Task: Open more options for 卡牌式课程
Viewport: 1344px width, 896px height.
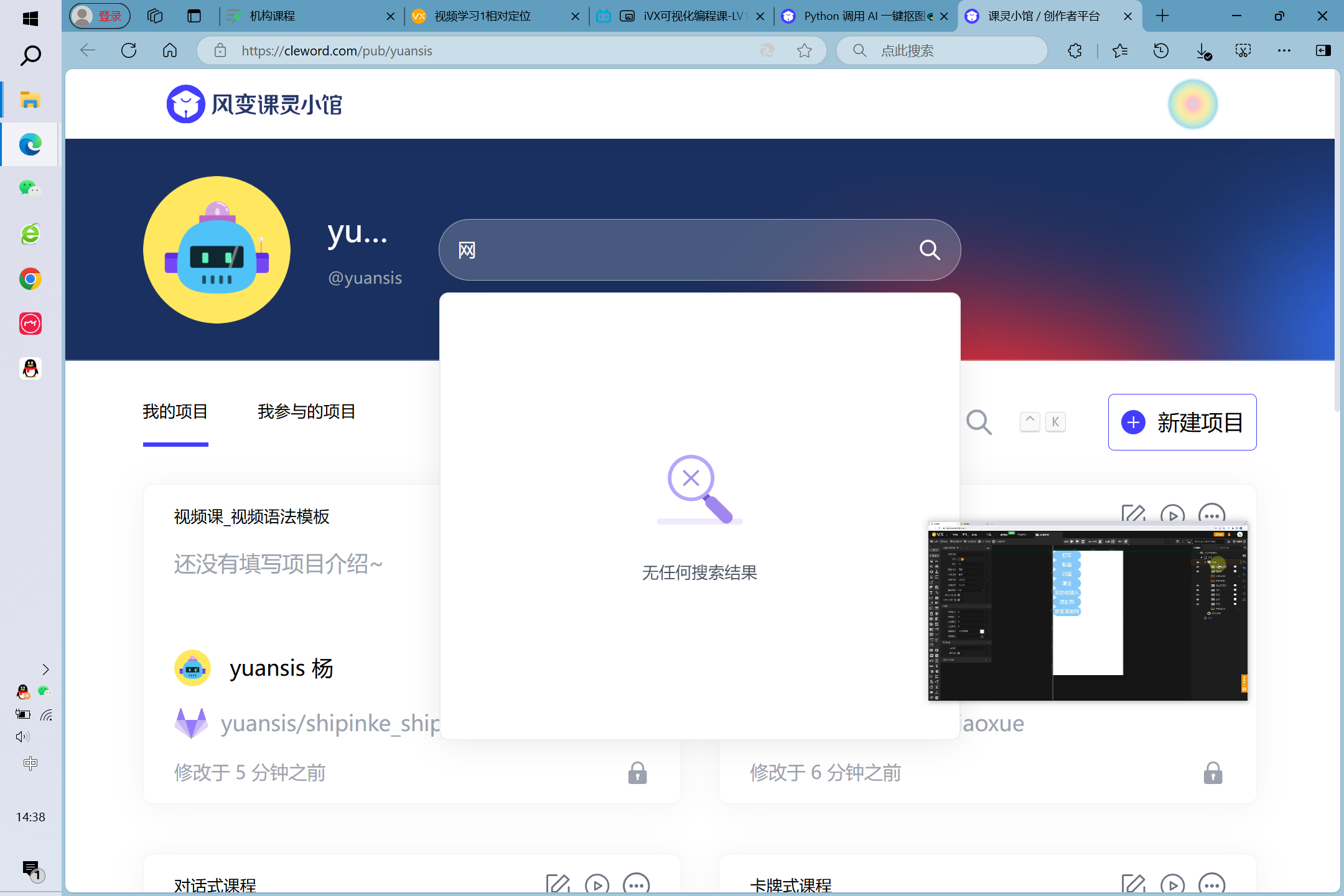Action: pyautogui.click(x=1212, y=884)
